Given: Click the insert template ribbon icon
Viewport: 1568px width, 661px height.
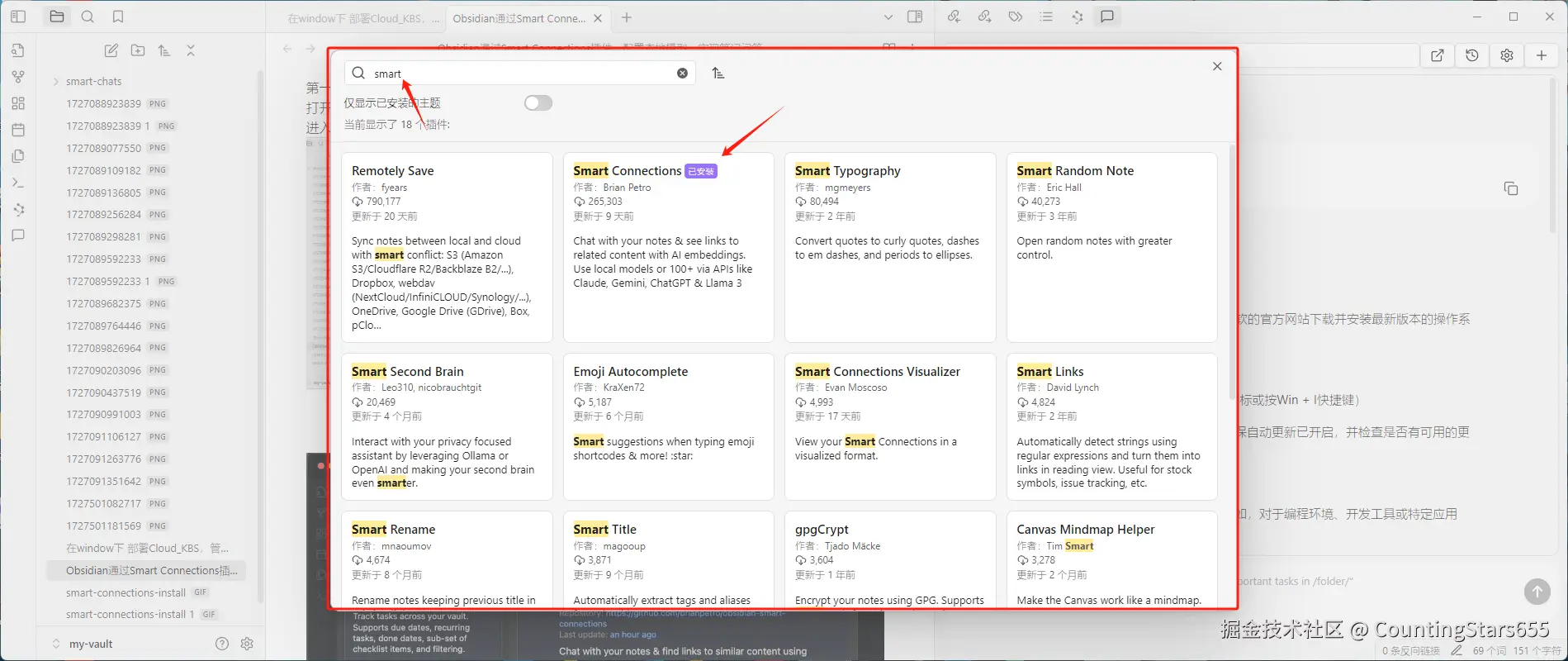Looking at the screenshot, I should pyautogui.click(x=18, y=156).
